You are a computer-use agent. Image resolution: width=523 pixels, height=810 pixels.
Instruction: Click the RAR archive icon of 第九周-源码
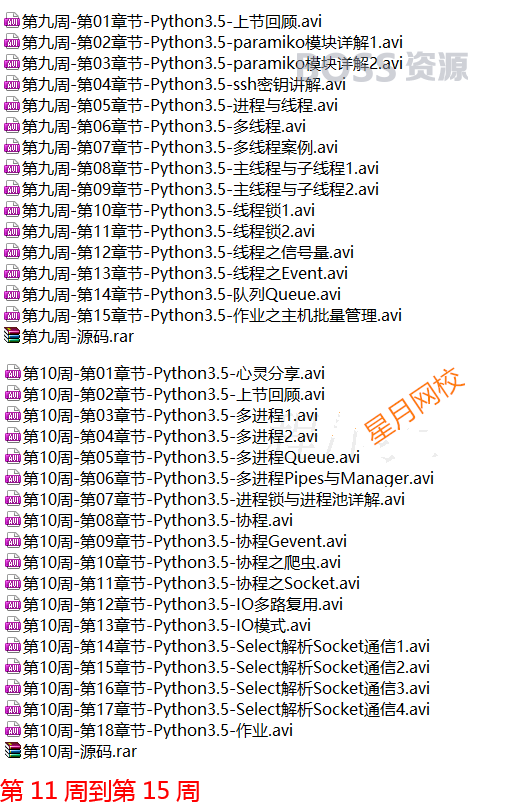[x=12, y=336]
